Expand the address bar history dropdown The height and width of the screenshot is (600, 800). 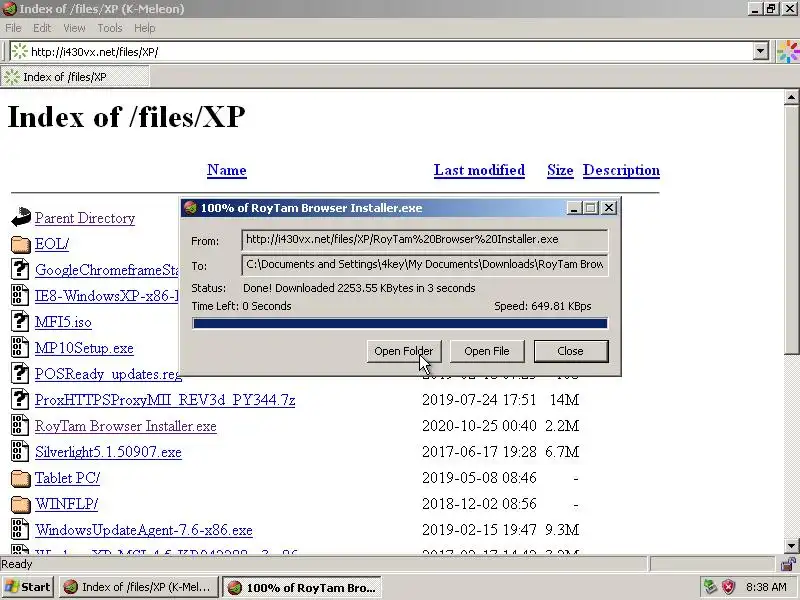coord(761,52)
